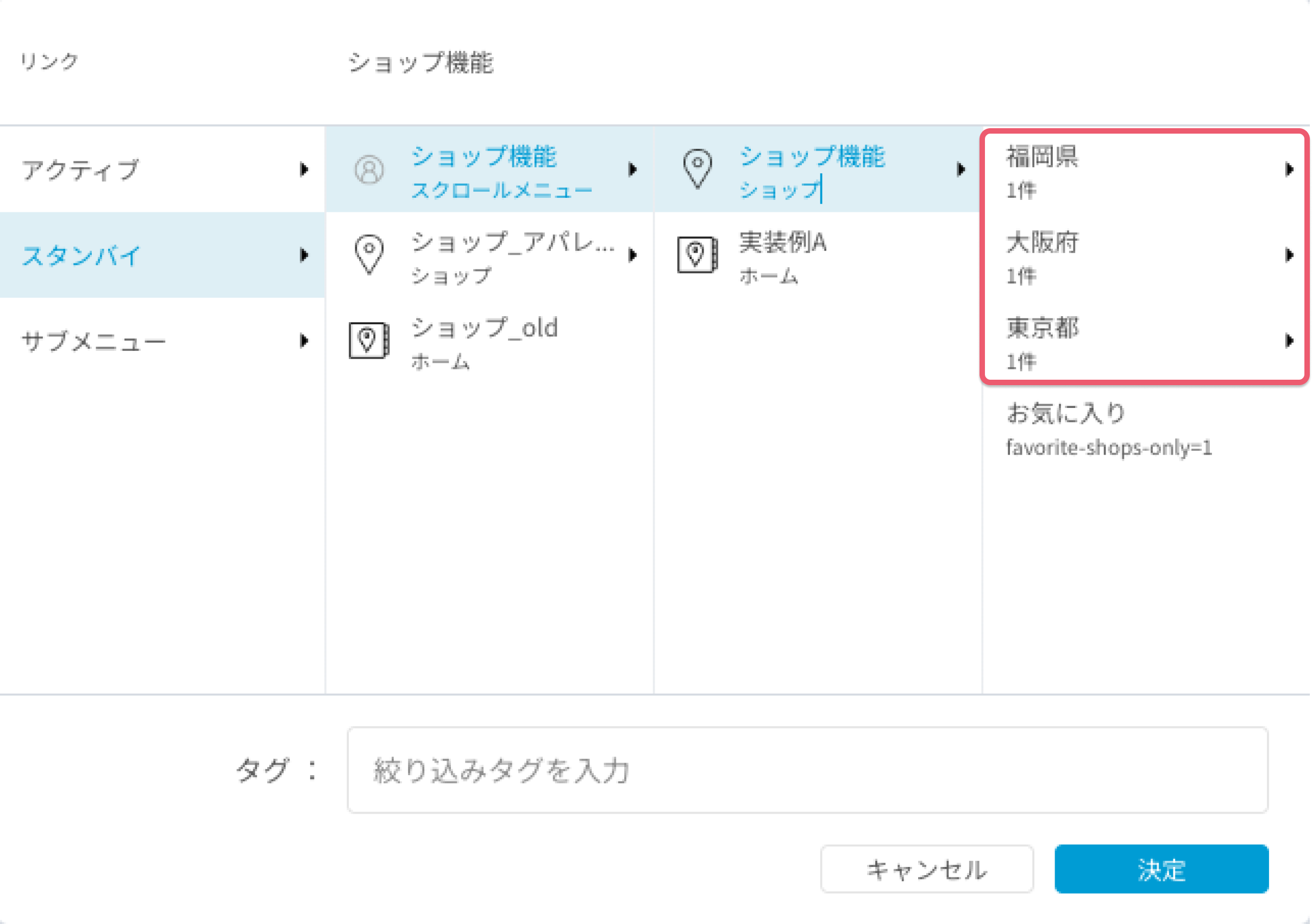
Task: Select サブメニュー in the link list
Action: (x=163, y=341)
